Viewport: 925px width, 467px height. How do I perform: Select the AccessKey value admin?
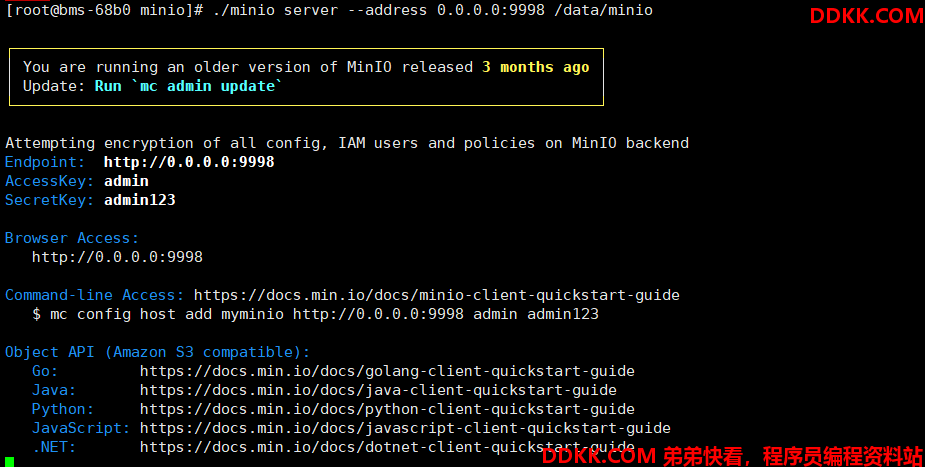coord(126,181)
